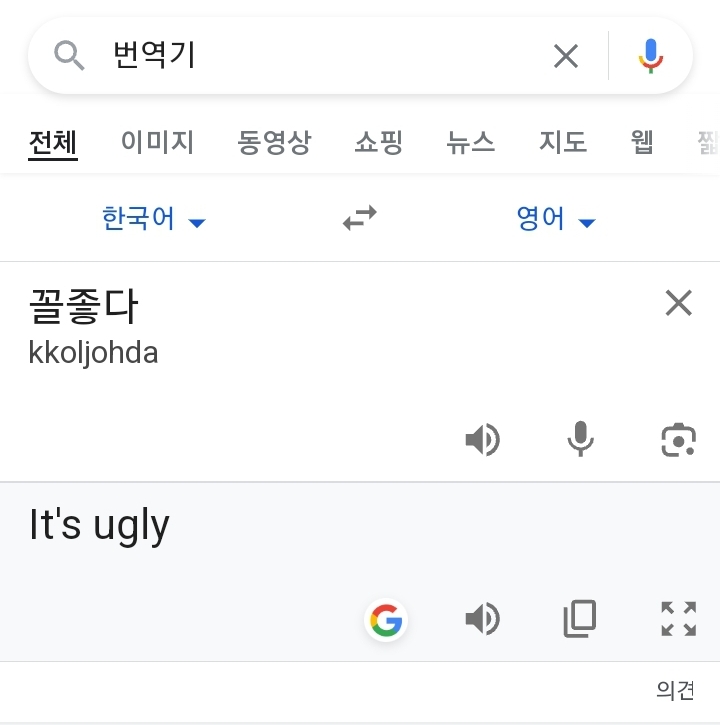720x725 pixels.
Task: Play audio of the English translation
Action: coord(482,620)
